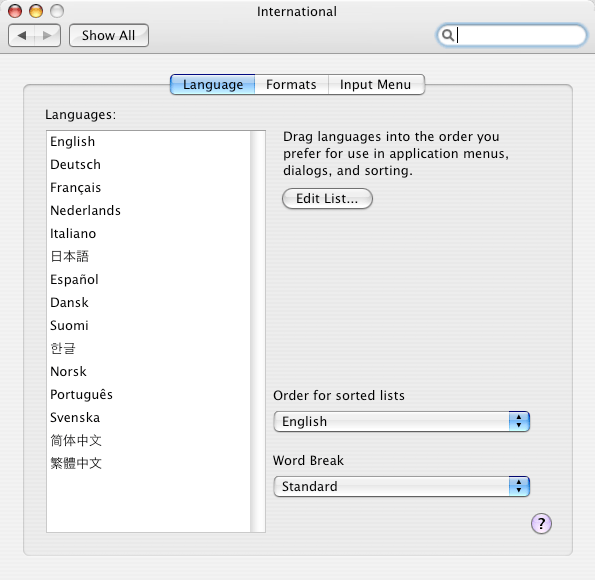This screenshot has width=595, height=580.
Task: Open help with the question mark button
Action: (x=541, y=524)
